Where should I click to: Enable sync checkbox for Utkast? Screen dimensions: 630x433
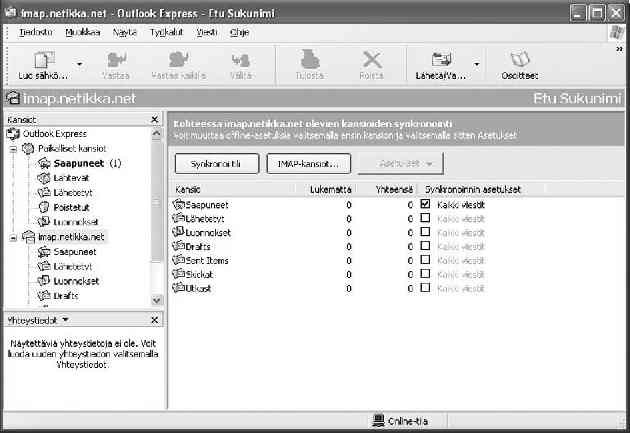[425, 288]
